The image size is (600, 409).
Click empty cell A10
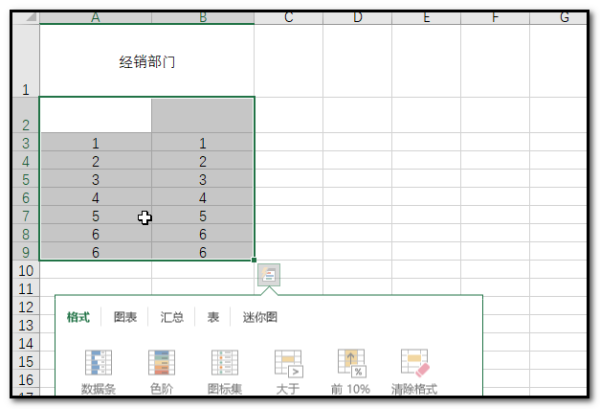tap(96, 270)
